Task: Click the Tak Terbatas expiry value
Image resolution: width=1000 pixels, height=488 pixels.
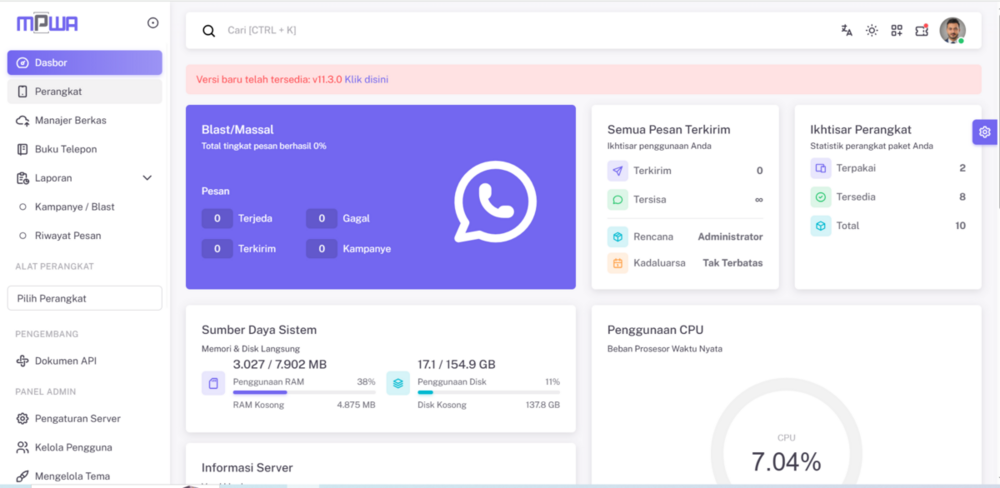Action: pyautogui.click(x=733, y=263)
